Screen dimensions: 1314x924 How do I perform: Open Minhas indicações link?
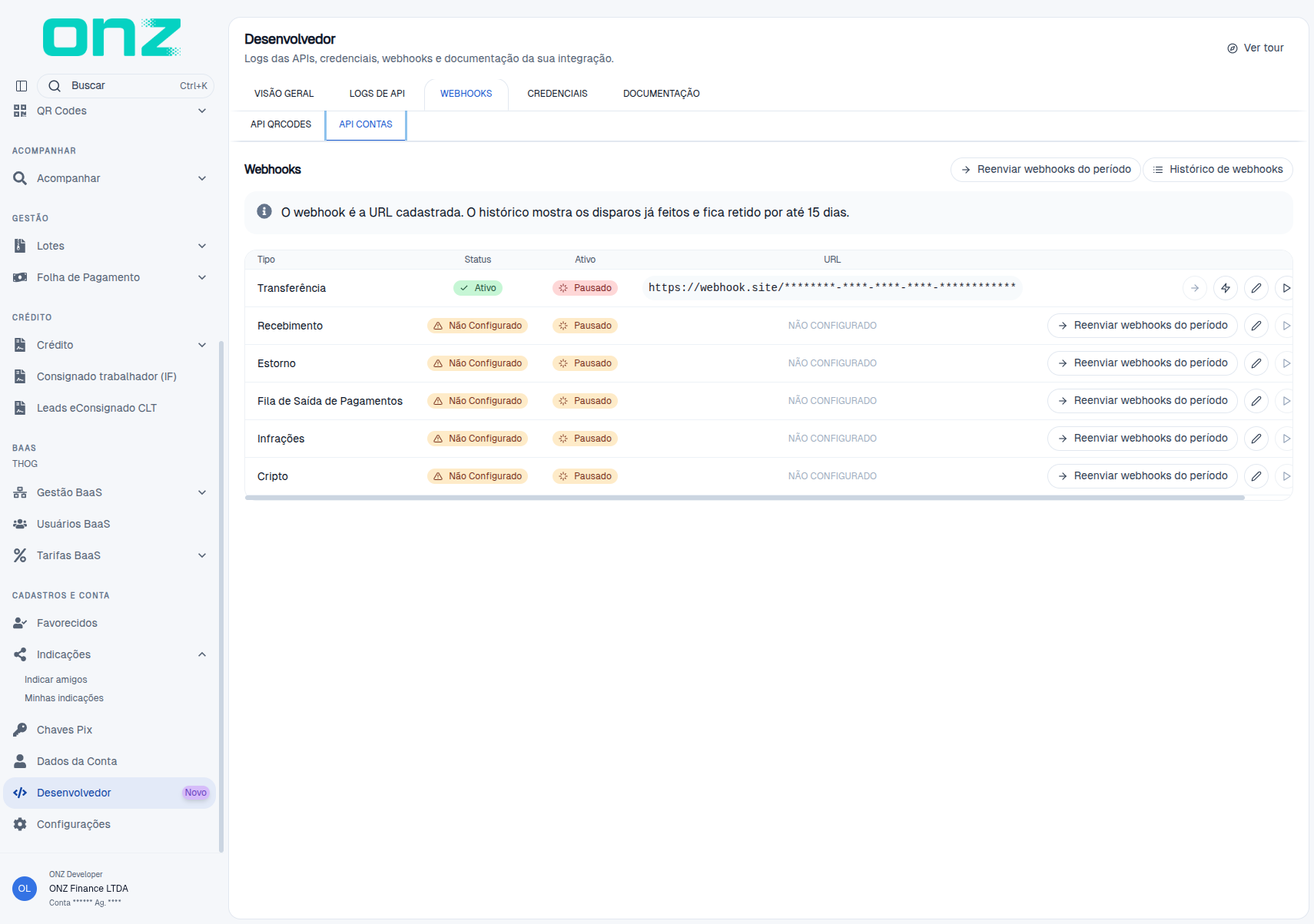coord(64,698)
